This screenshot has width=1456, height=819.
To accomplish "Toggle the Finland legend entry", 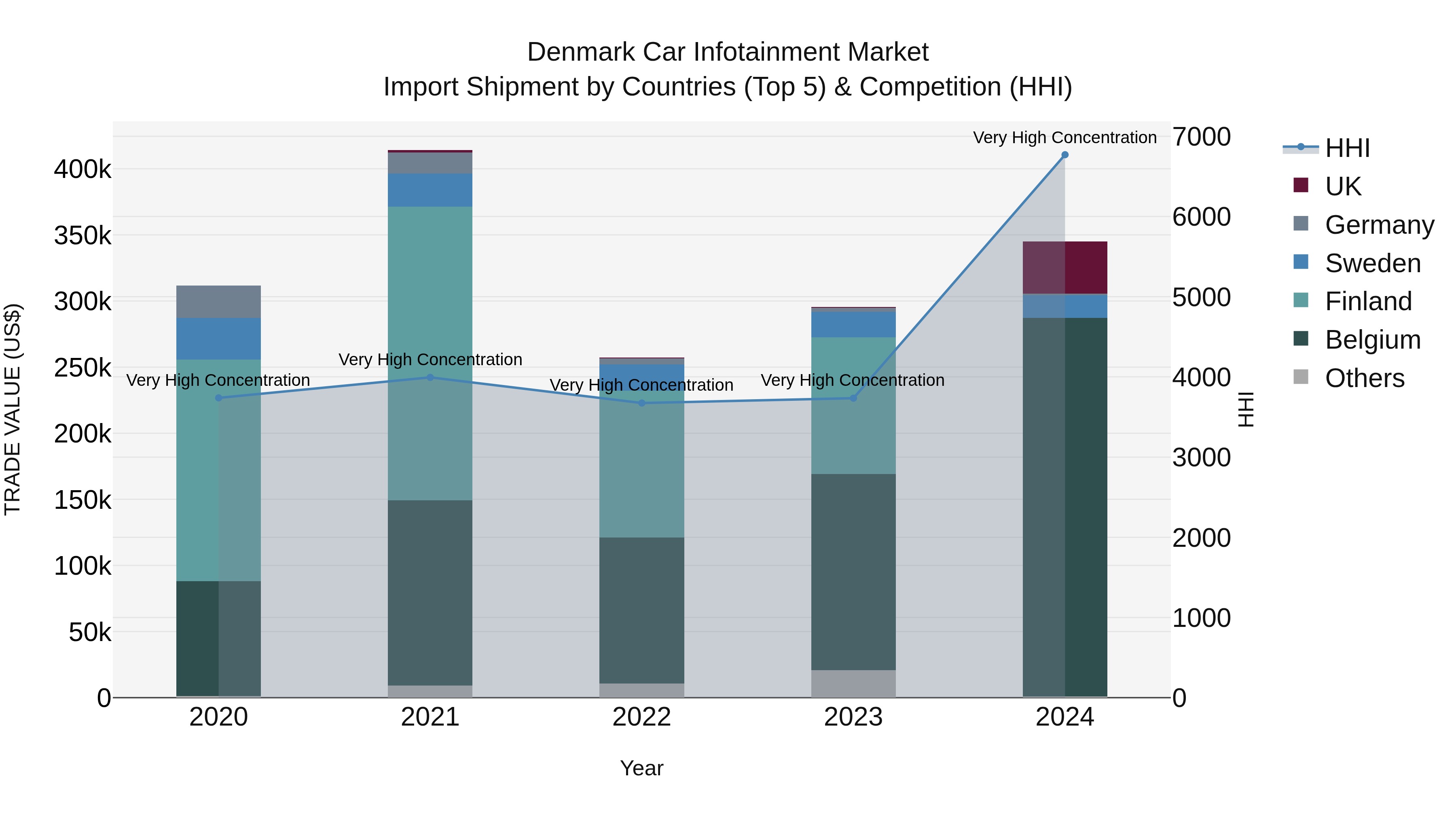I will tap(1352, 301).
